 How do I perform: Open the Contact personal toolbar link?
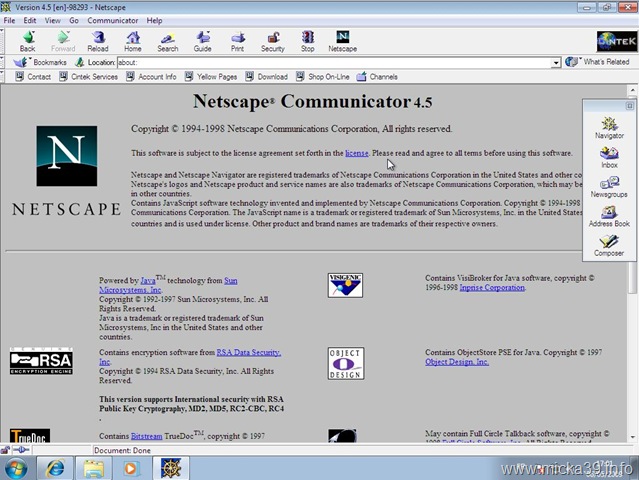click(x=33, y=77)
